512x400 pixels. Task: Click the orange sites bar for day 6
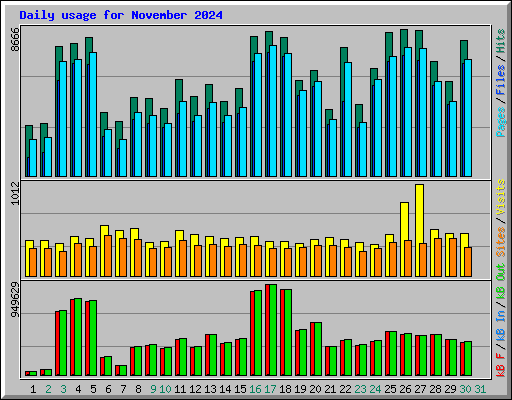pyautogui.click(x=108, y=256)
